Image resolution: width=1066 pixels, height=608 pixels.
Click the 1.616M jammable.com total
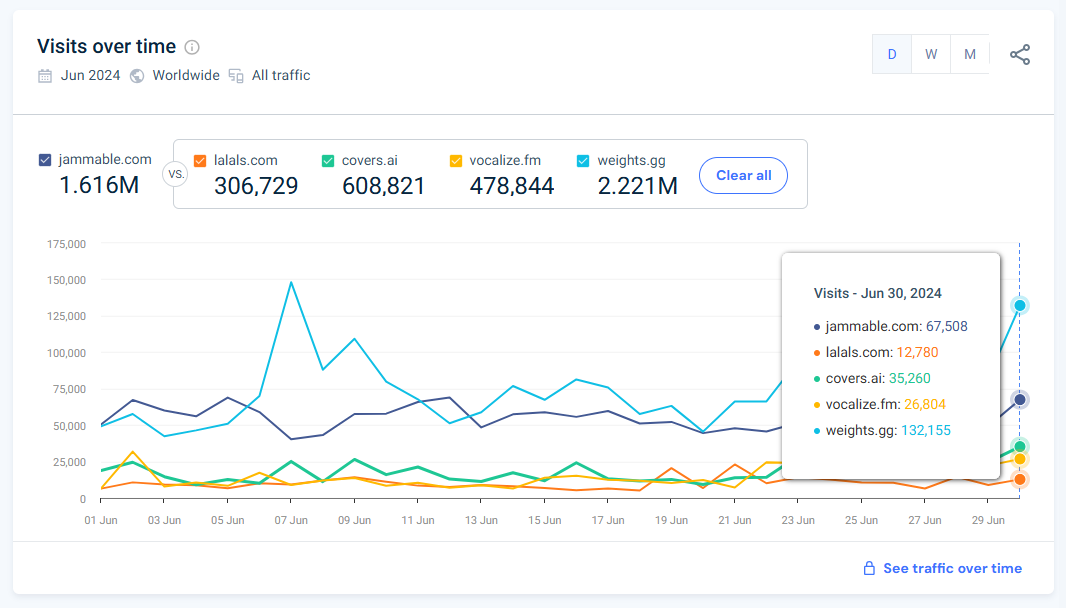[x=99, y=185]
